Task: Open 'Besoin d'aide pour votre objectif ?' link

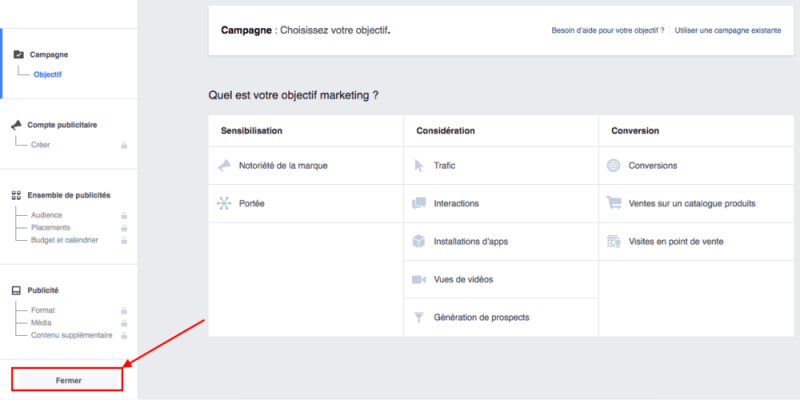Action: tap(608, 31)
